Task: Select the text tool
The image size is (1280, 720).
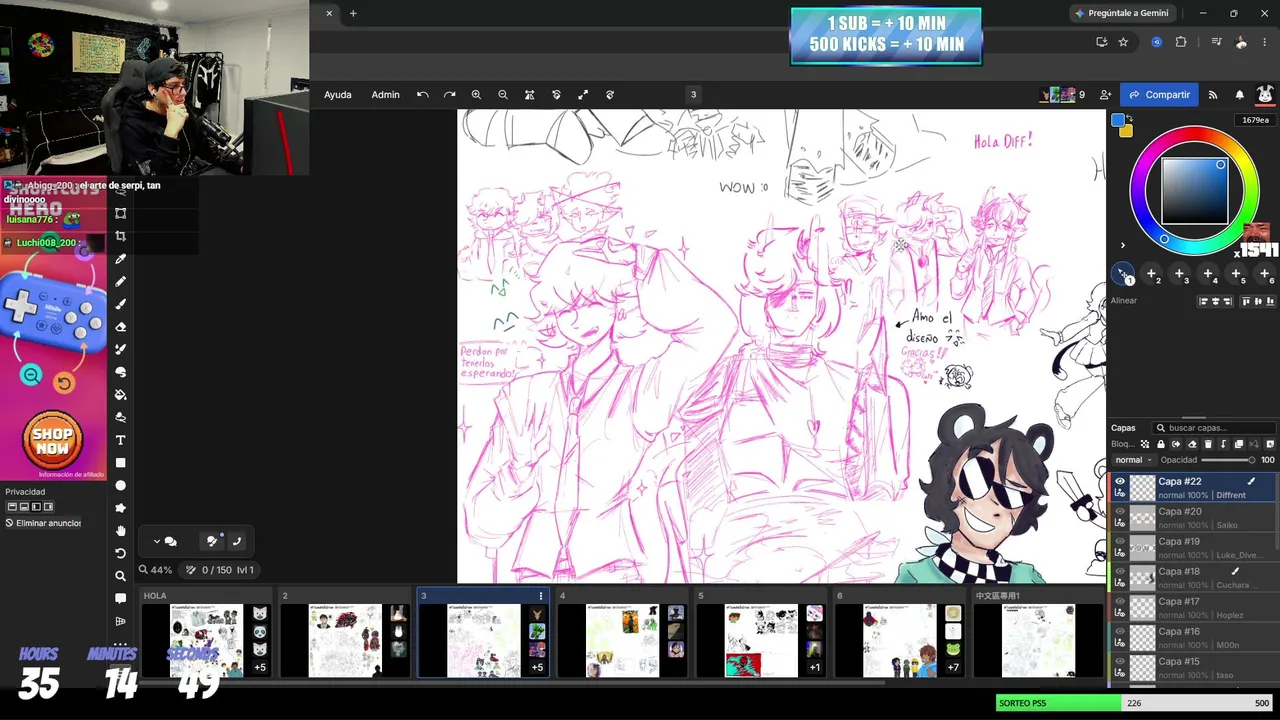Action: coord(121,440)
